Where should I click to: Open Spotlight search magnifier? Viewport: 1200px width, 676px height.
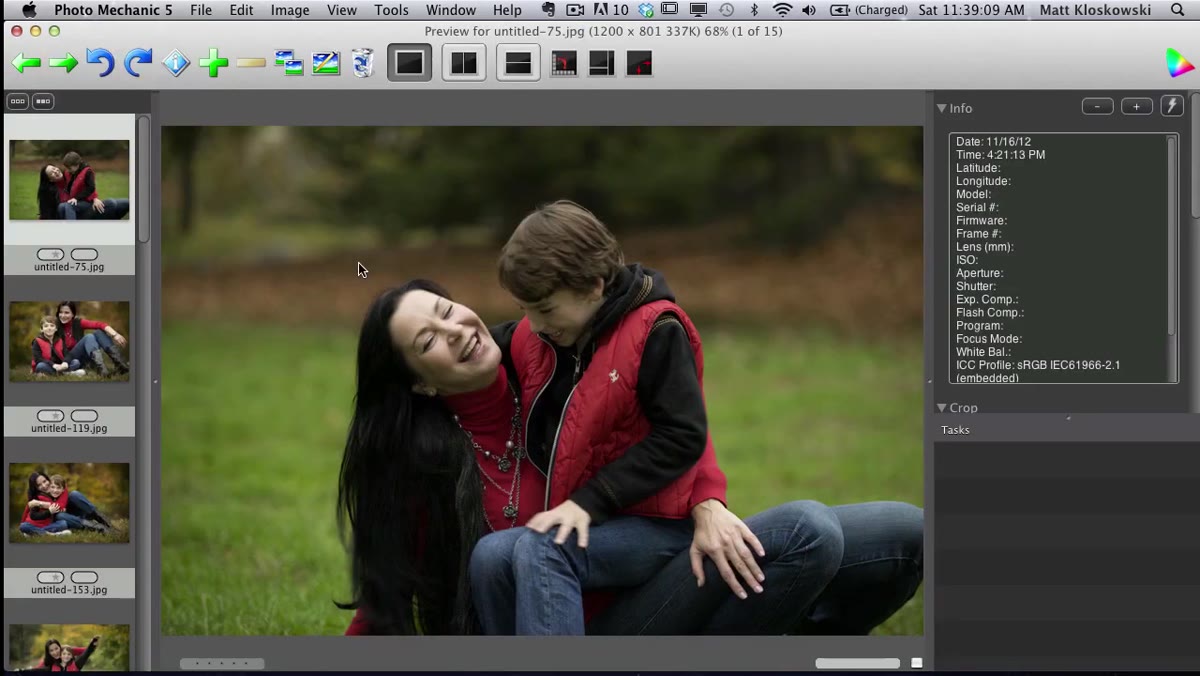click(1178, 10)
